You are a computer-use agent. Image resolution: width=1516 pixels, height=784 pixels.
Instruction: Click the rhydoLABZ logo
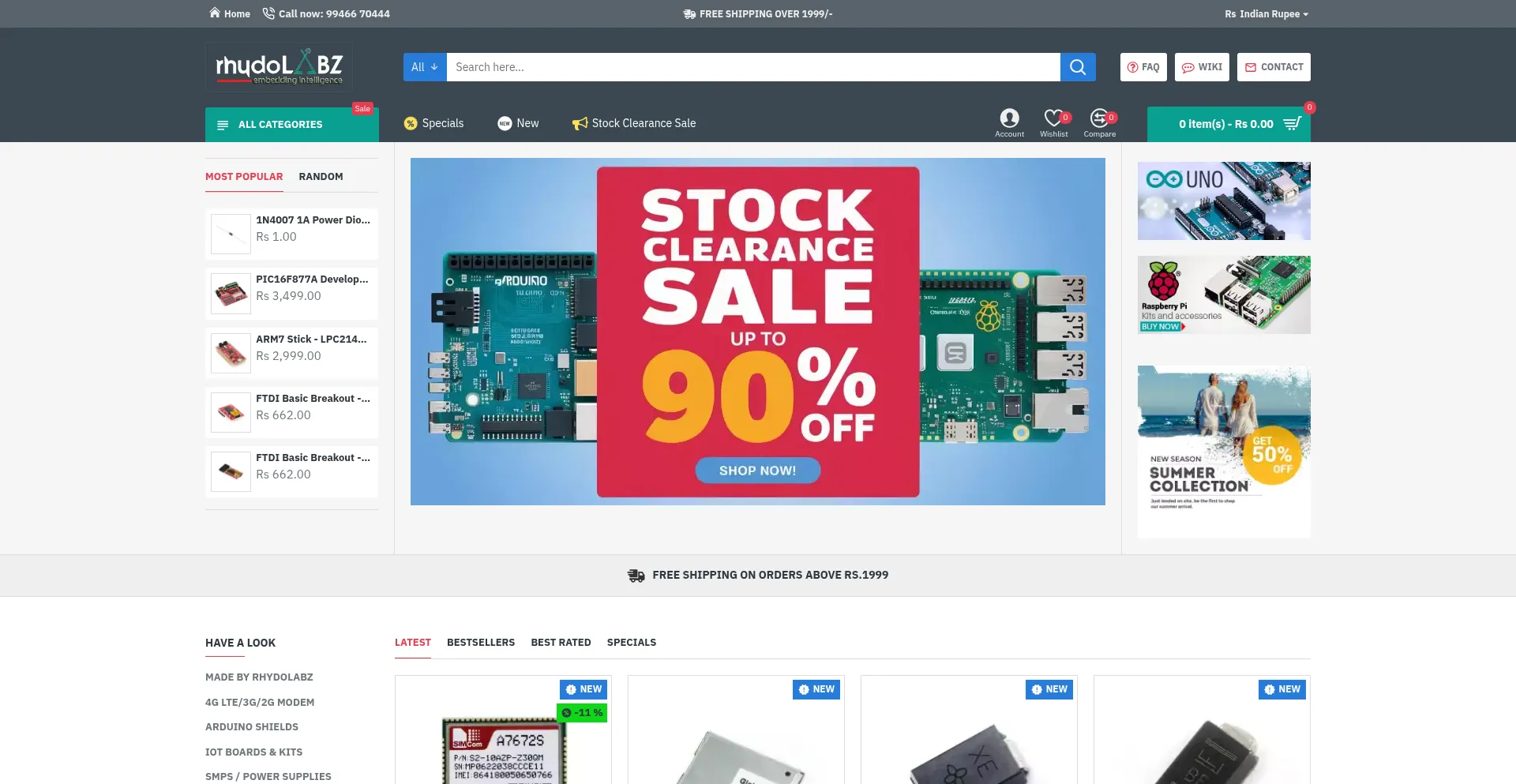(280, 67)
